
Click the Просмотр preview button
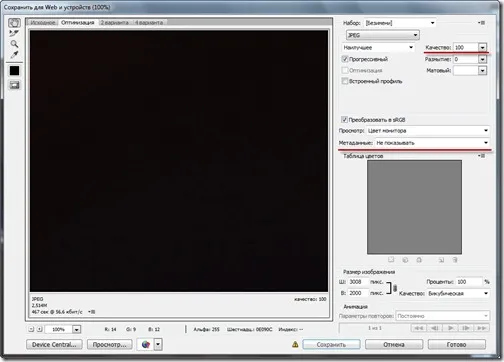point(109,344)
